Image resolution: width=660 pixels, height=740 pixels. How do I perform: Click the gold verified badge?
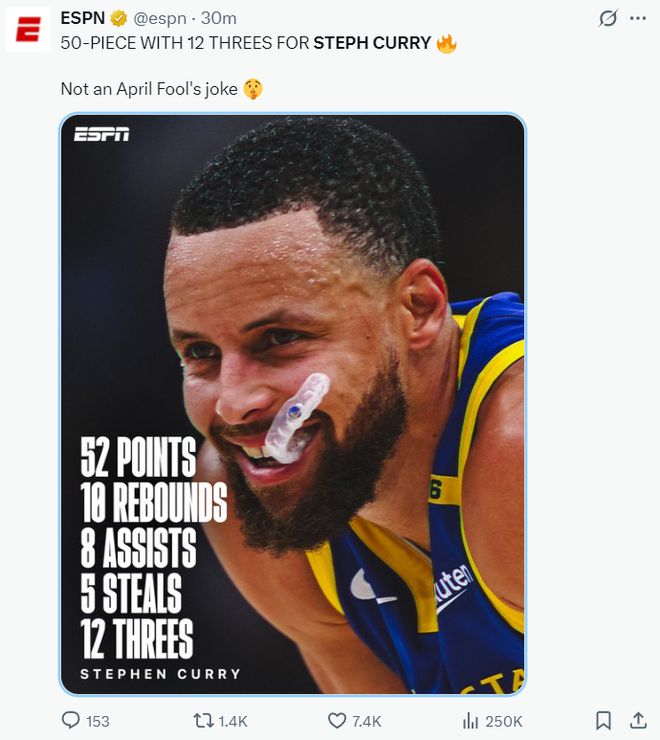[119, 19]
